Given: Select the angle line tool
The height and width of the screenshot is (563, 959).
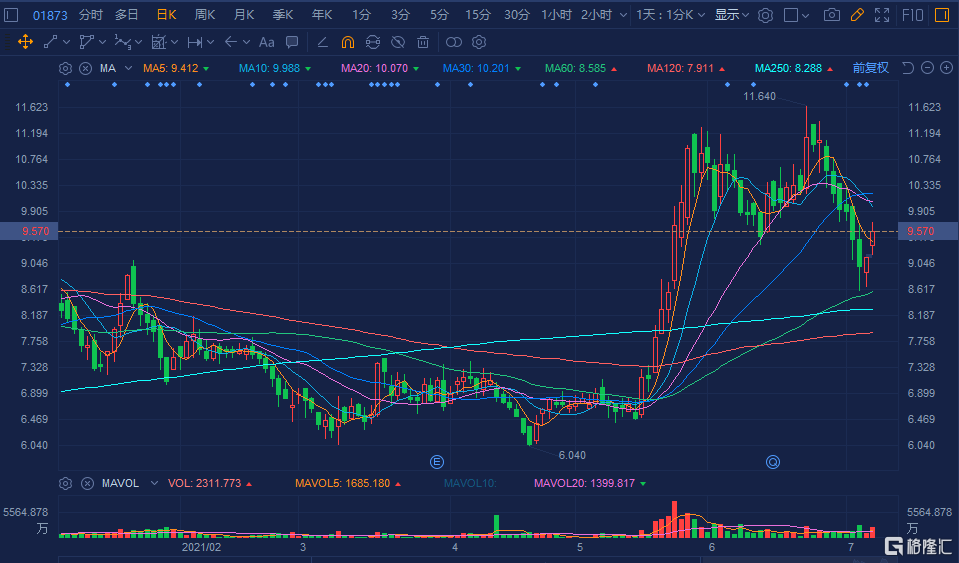Looking at the screenshot, I should coord(322,42).
